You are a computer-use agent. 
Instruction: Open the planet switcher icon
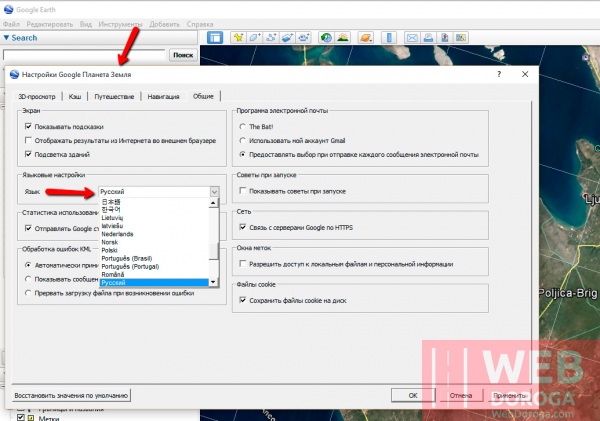pos(365,38)
